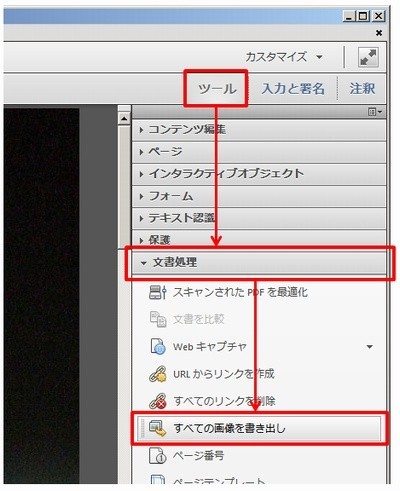Expand the テキスト認識 section
This screenshot has height=491, width=400.
coord(259,218)
